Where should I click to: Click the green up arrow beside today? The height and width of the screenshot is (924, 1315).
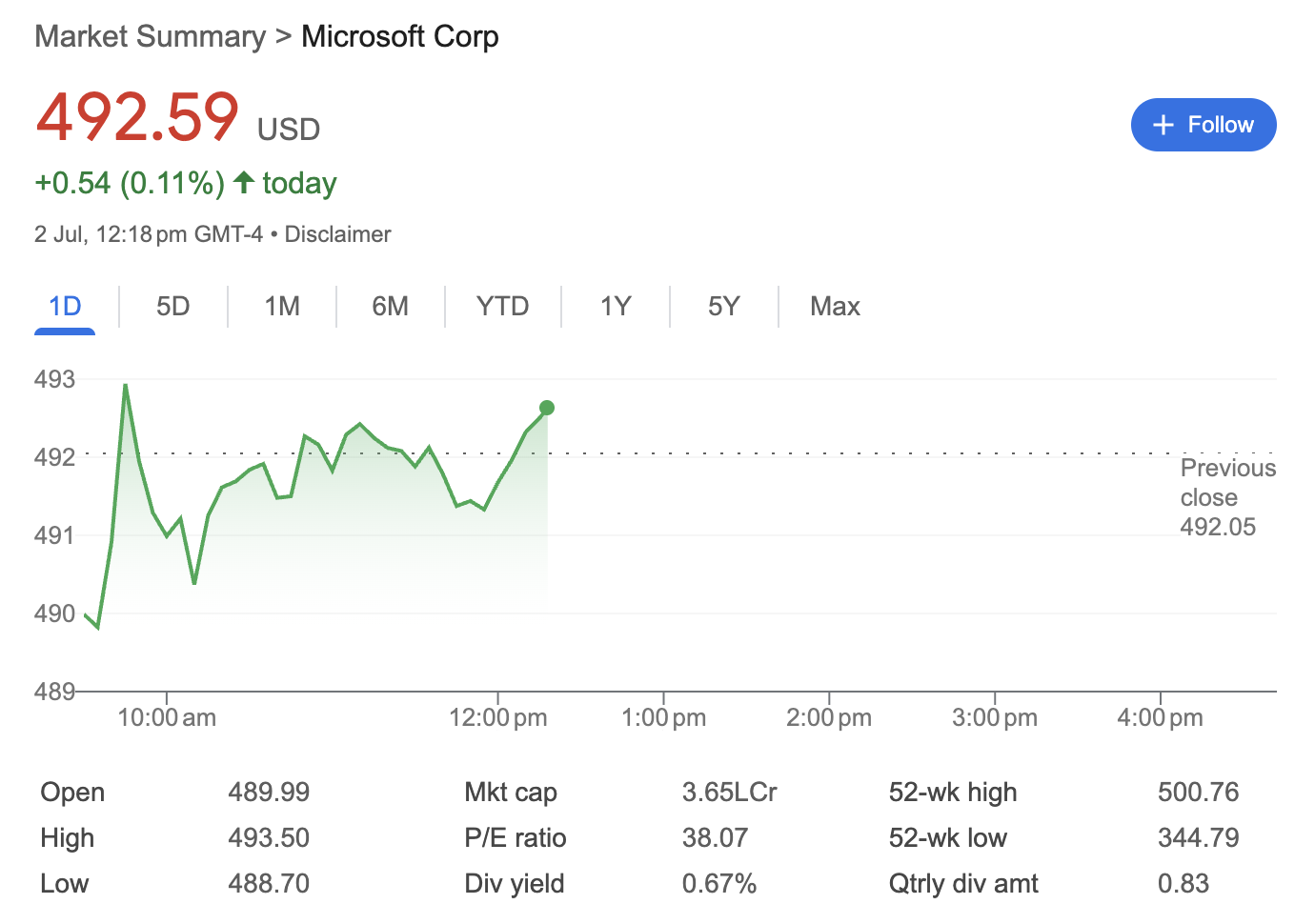click(x=244, y=182)
